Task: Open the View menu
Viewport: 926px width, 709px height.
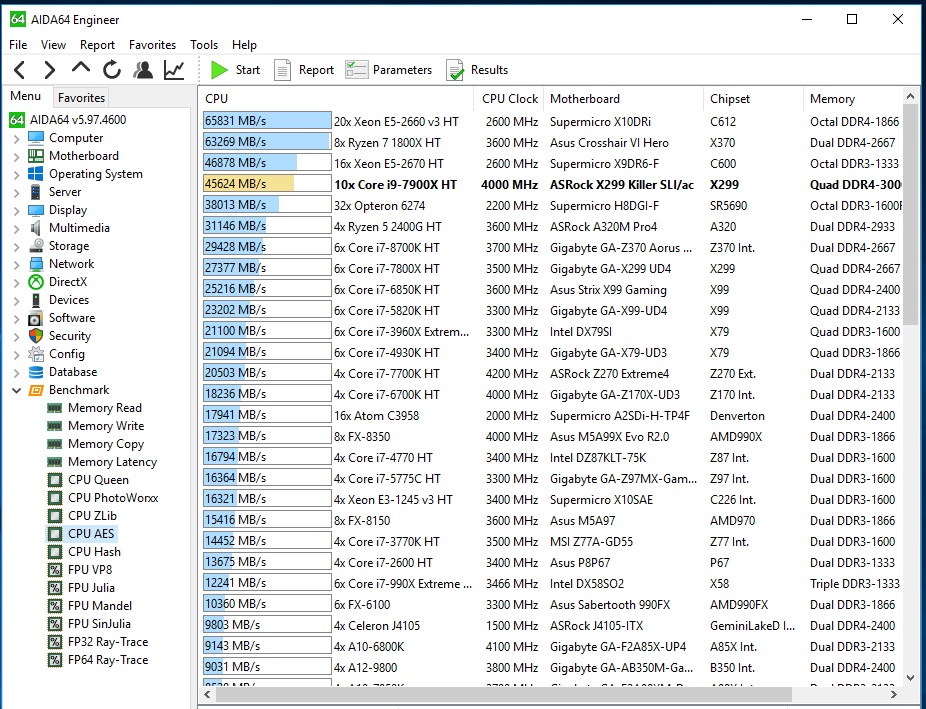Action: (53, 45)
